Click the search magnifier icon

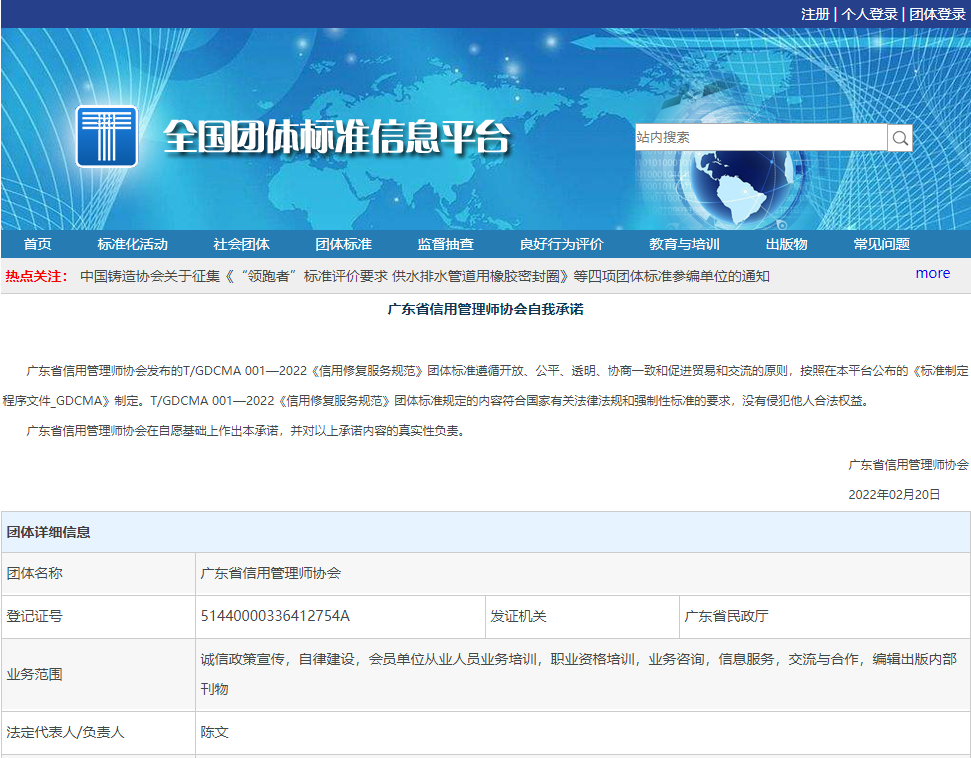pos(898,137)
